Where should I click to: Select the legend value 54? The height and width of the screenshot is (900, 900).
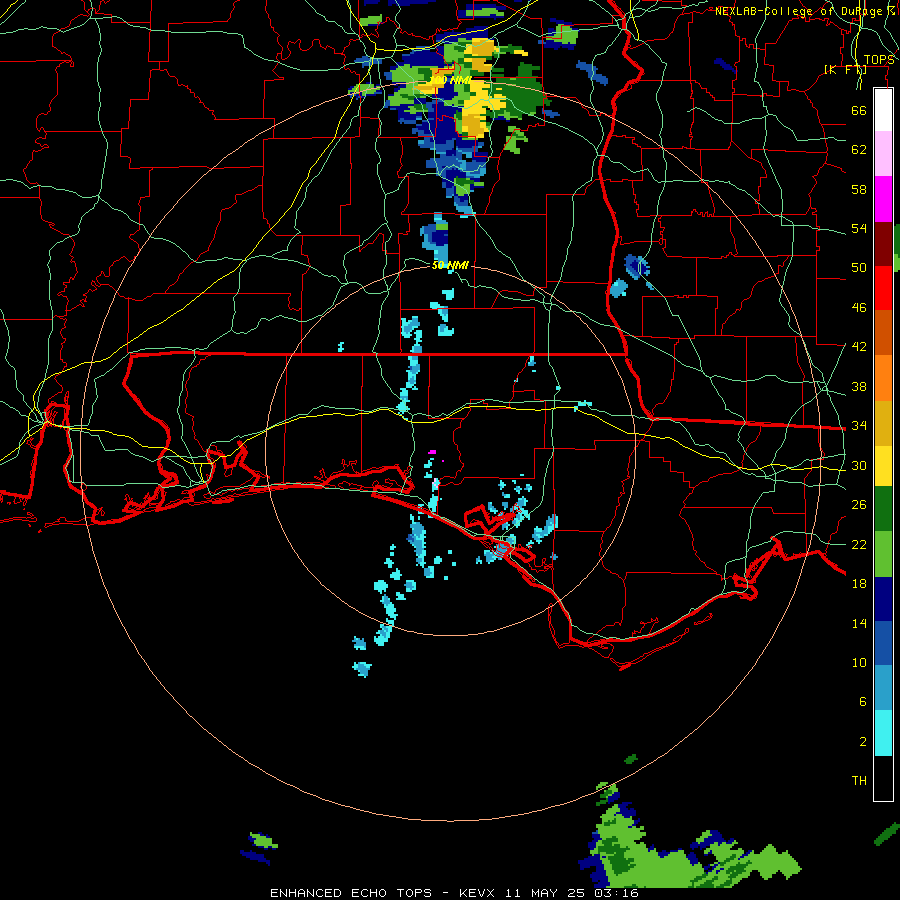coord(859,228)
